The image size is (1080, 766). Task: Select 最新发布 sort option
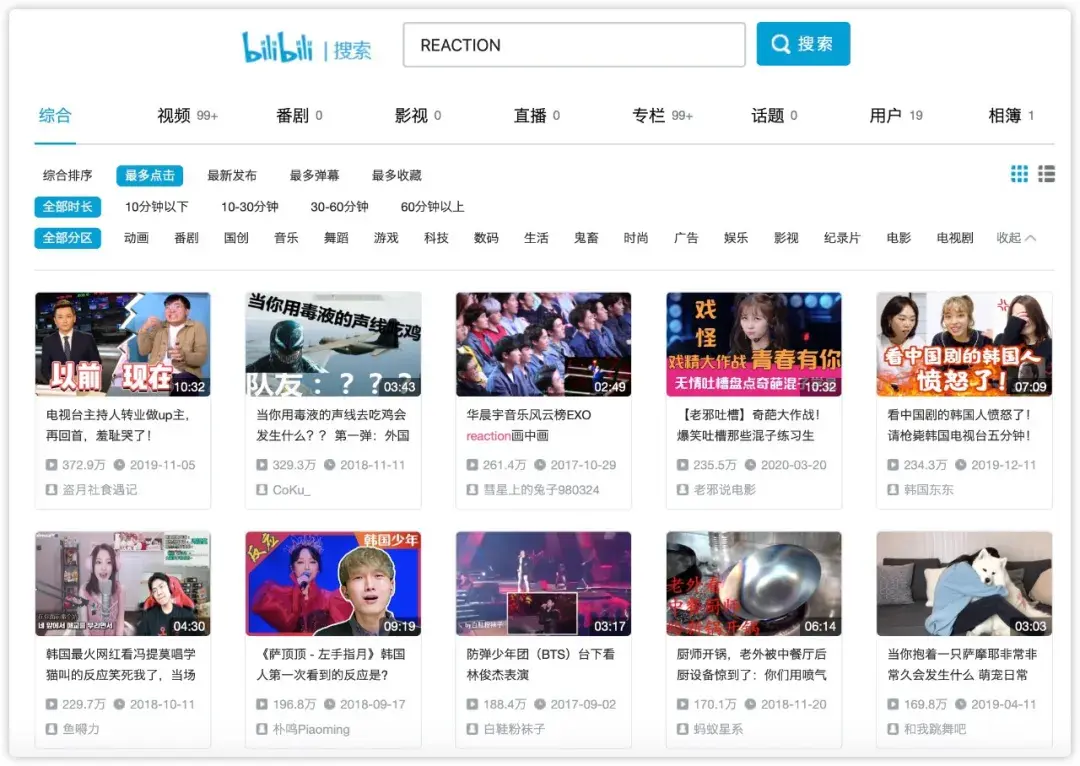[x=232, y=176]
